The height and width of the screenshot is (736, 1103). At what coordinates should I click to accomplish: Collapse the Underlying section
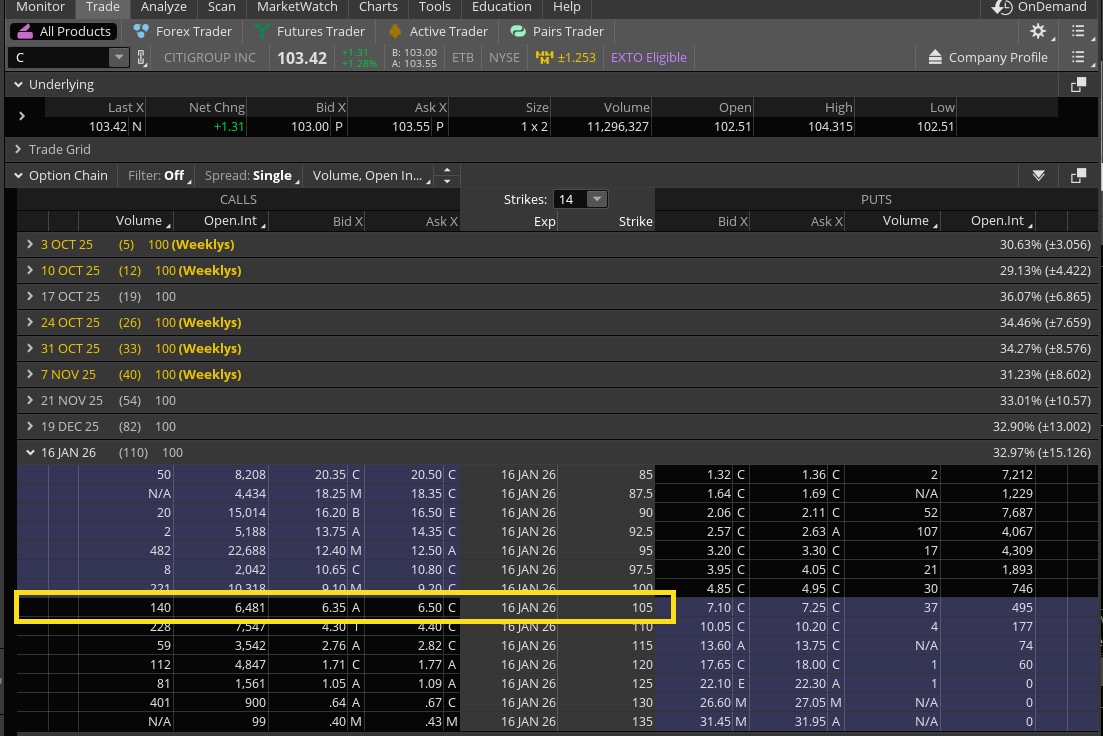click(x=19, y=85)
